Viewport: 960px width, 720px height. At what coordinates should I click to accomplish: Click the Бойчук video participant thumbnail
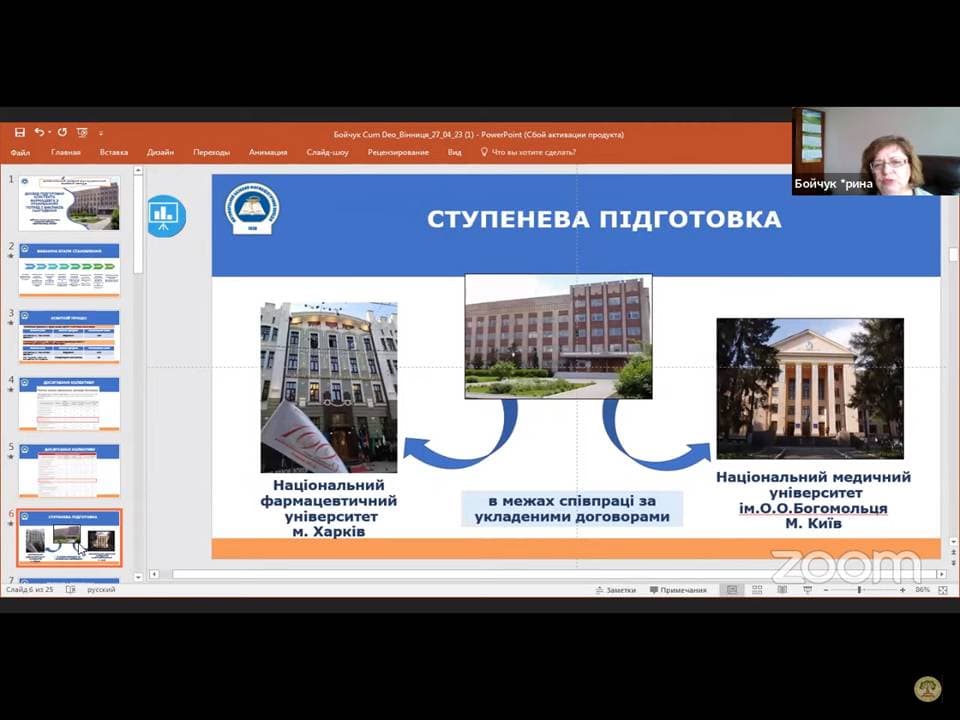coord(876,152)
